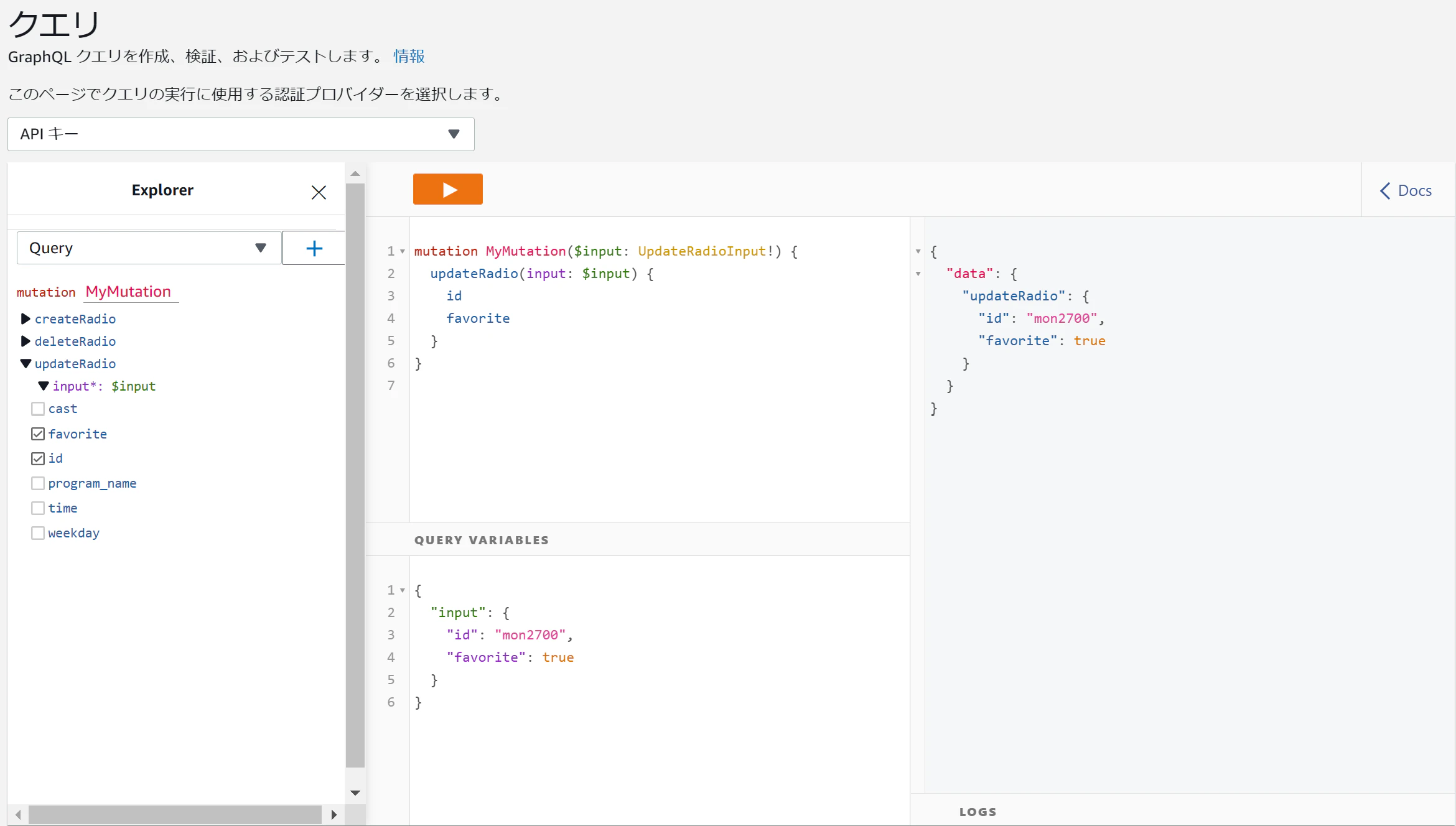
Task: Check the program_name field checkbox
Action: [38, 483]
